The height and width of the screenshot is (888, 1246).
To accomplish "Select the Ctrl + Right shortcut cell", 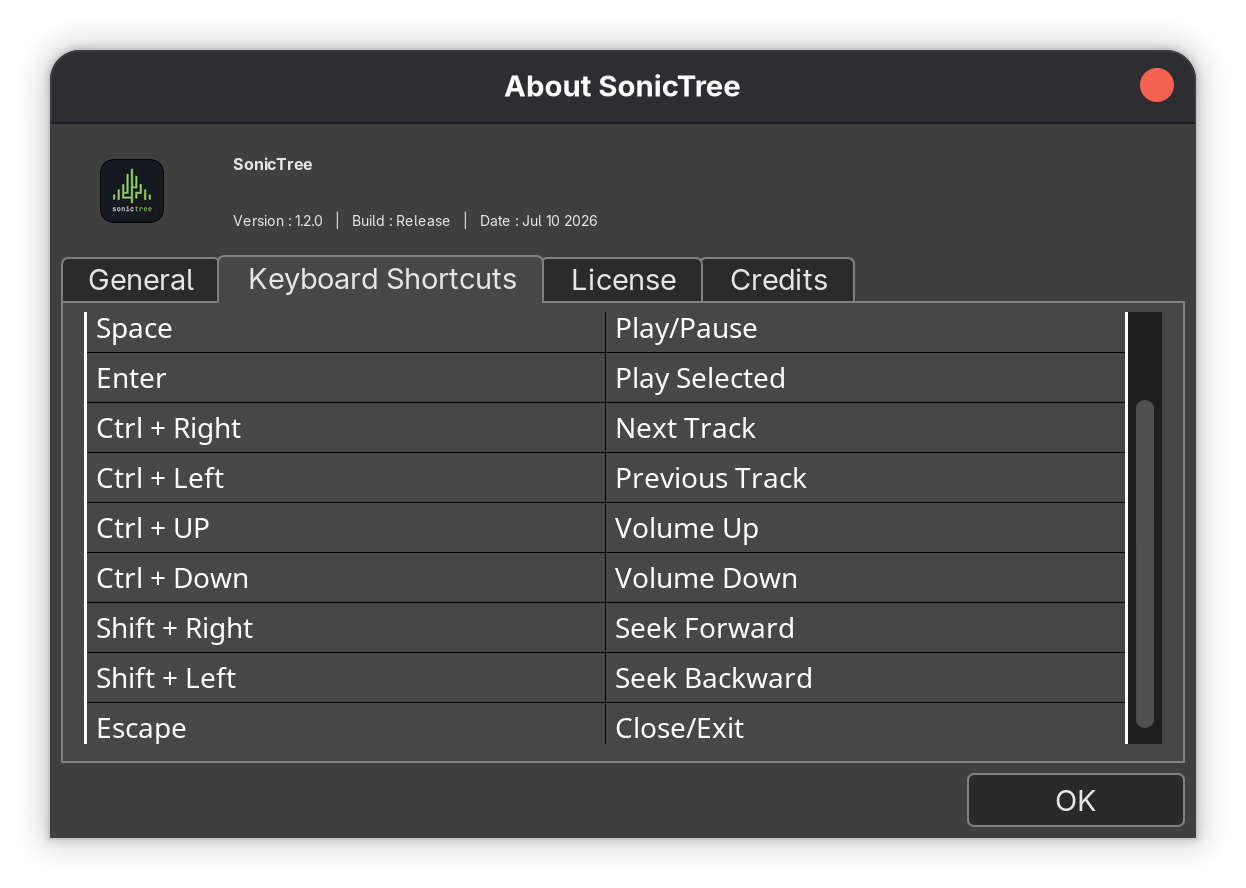I will 346,428.
